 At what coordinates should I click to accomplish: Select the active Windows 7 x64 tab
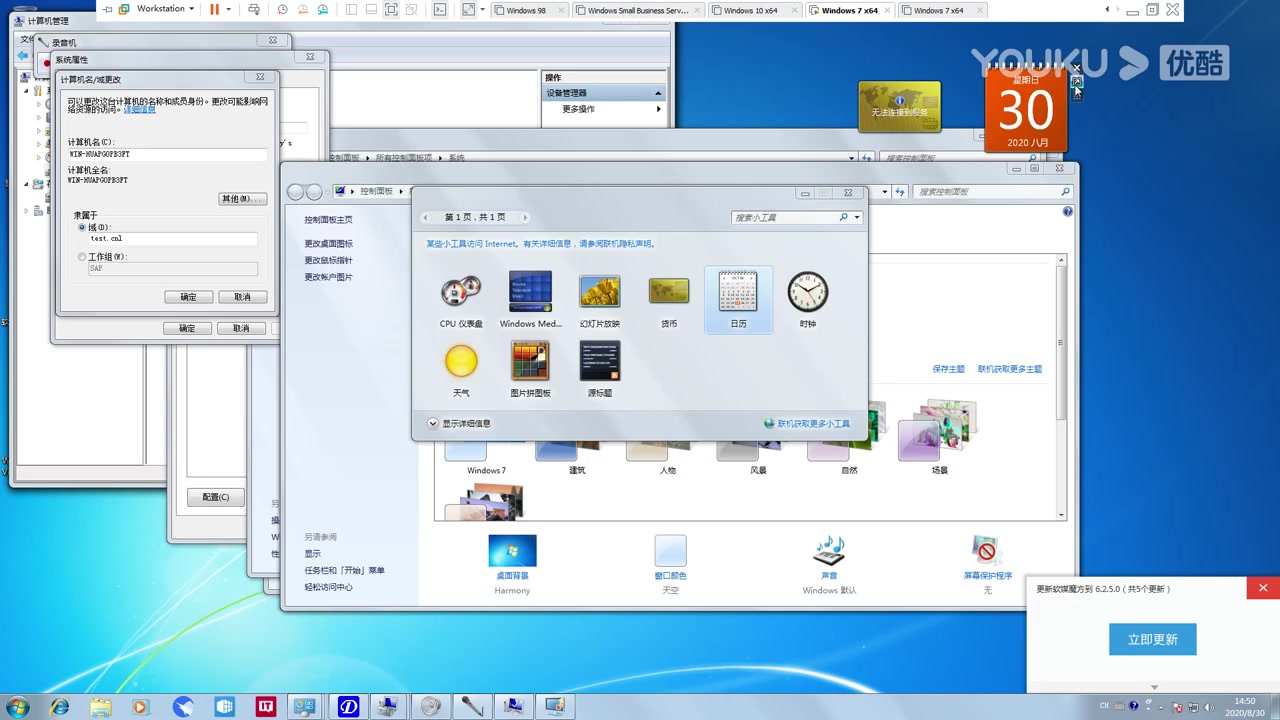[850, 10]
